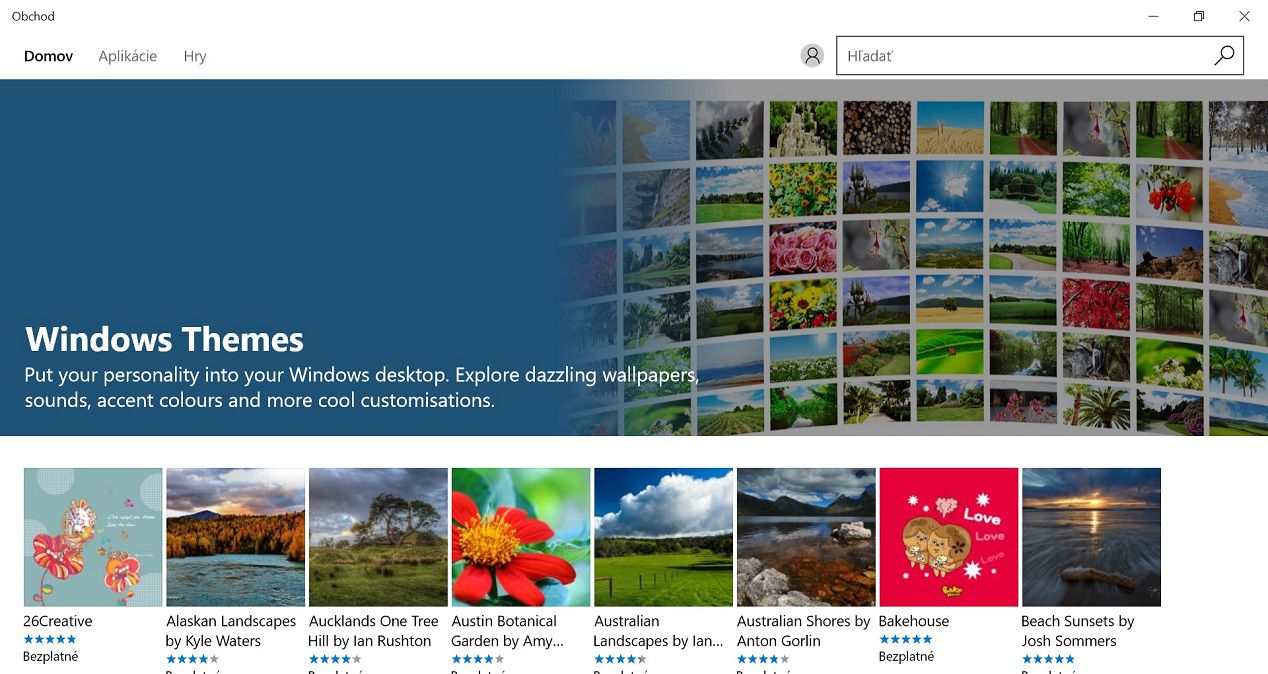
Task: Click the star rating under Alaskan Landscapes
Action: pos(193,660)
